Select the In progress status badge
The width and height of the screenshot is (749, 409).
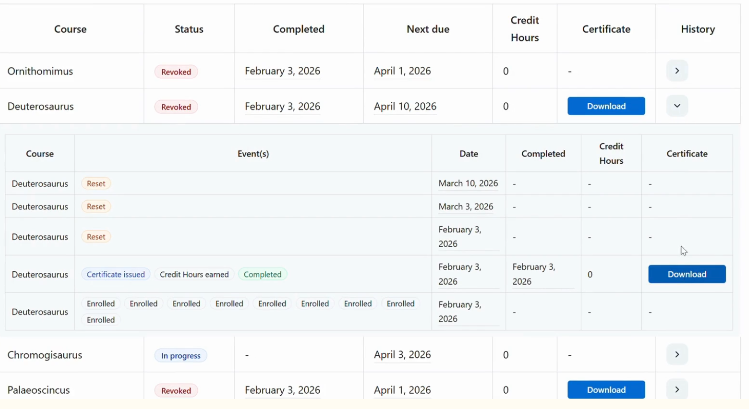[180, 355]
